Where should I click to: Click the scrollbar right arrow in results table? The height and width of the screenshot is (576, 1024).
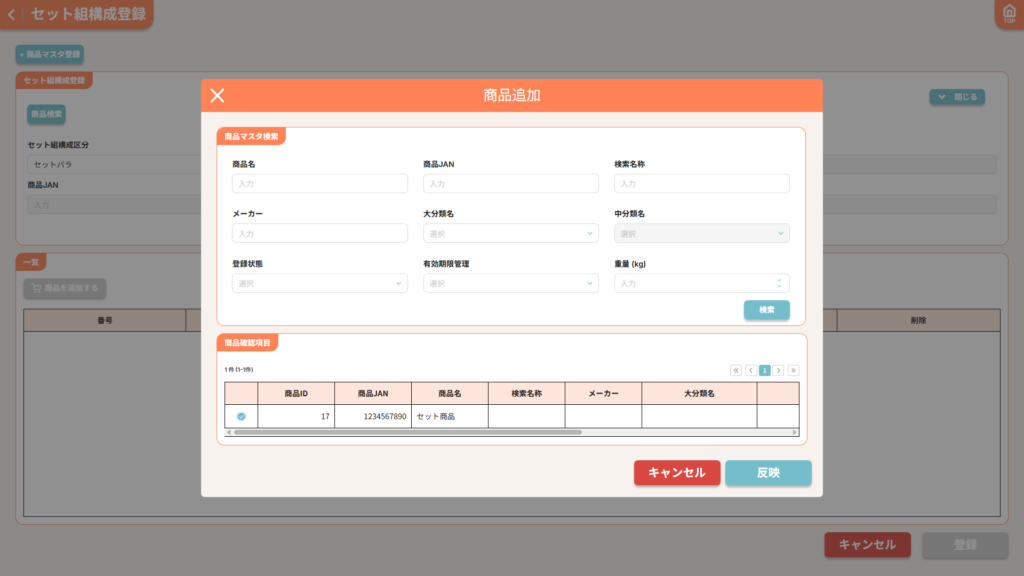pos(795,432)
